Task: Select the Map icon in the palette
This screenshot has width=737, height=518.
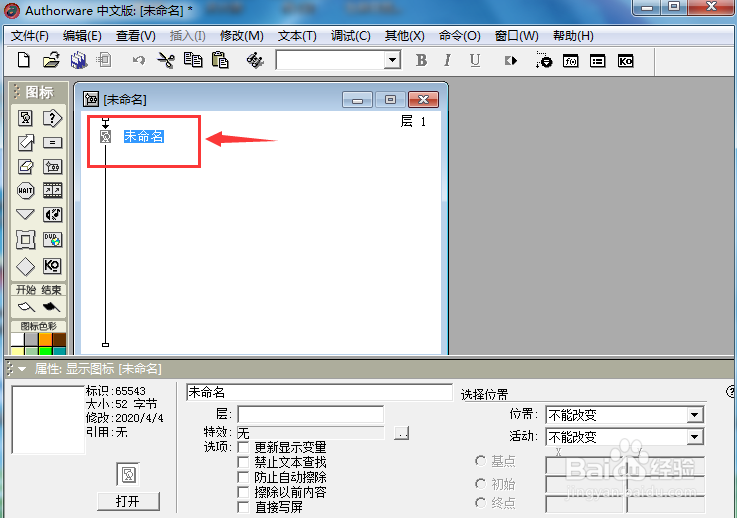Action: [52, 166]
